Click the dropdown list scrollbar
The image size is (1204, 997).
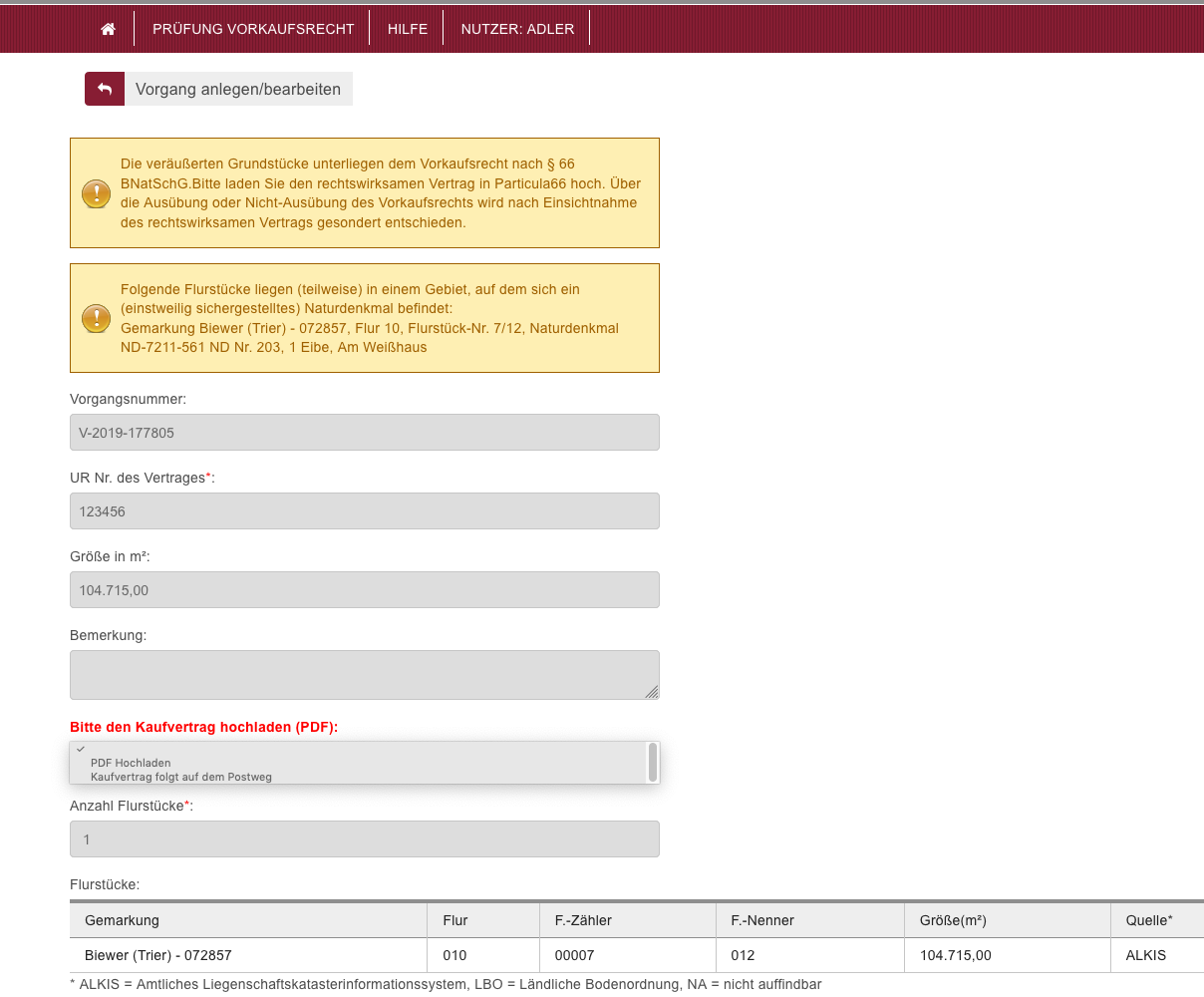pyautogui.click(x=653, y=762)
